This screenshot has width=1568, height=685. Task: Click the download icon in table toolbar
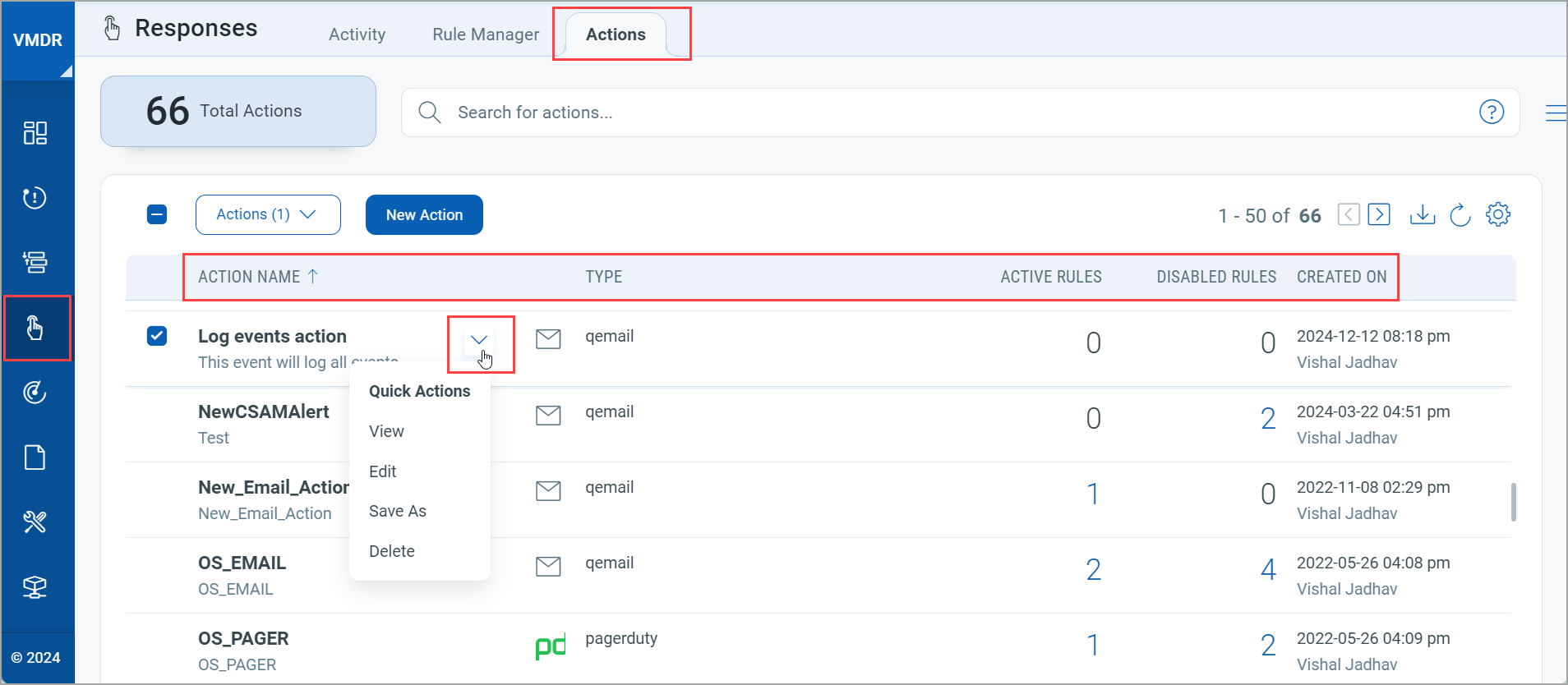point(1422,215)
